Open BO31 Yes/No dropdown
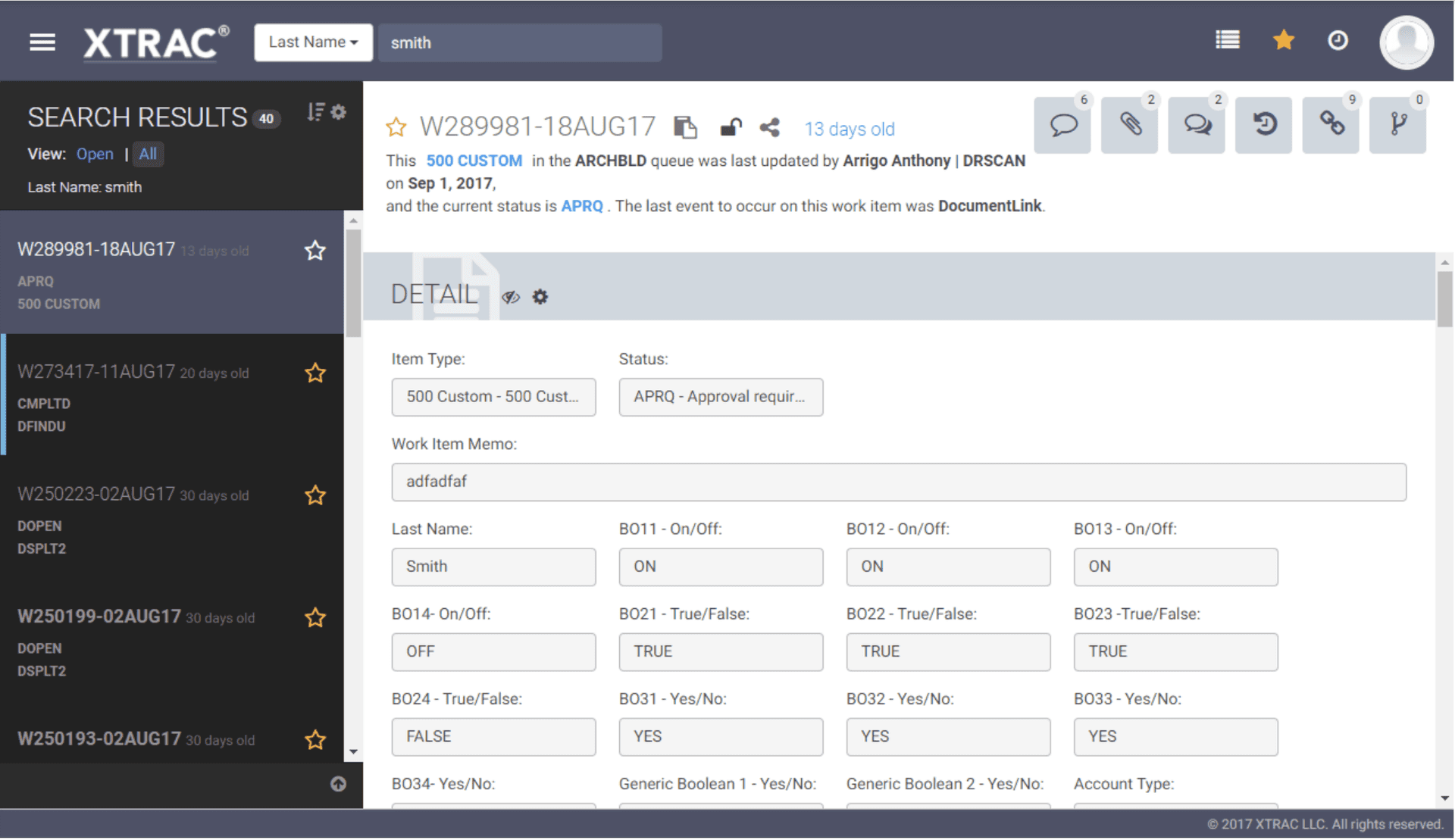 pos(721,736)
